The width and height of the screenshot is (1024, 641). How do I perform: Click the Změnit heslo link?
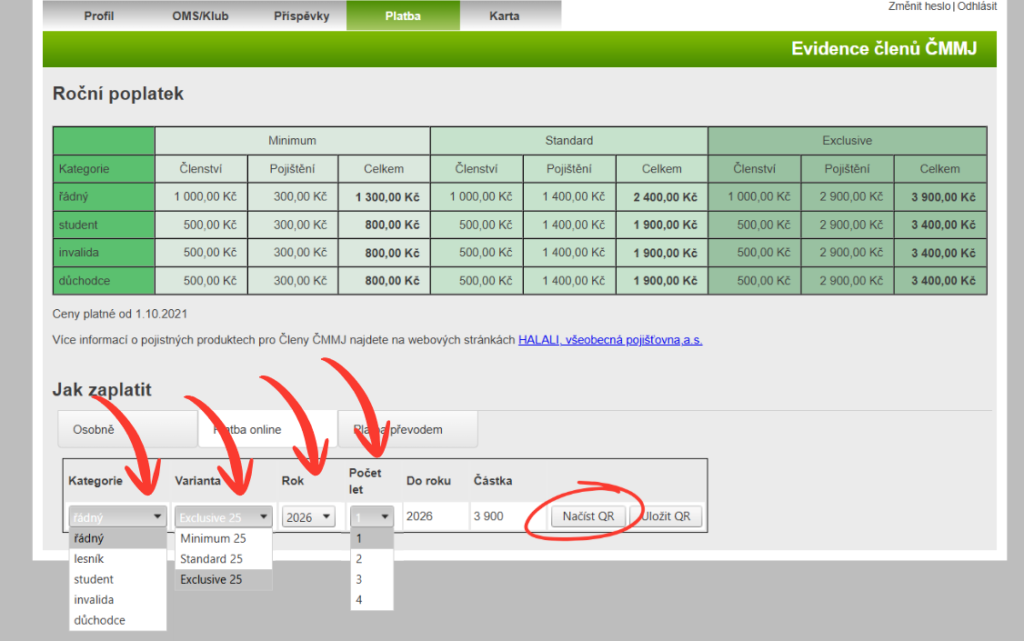pyautogui.click(x=919, y=6)
